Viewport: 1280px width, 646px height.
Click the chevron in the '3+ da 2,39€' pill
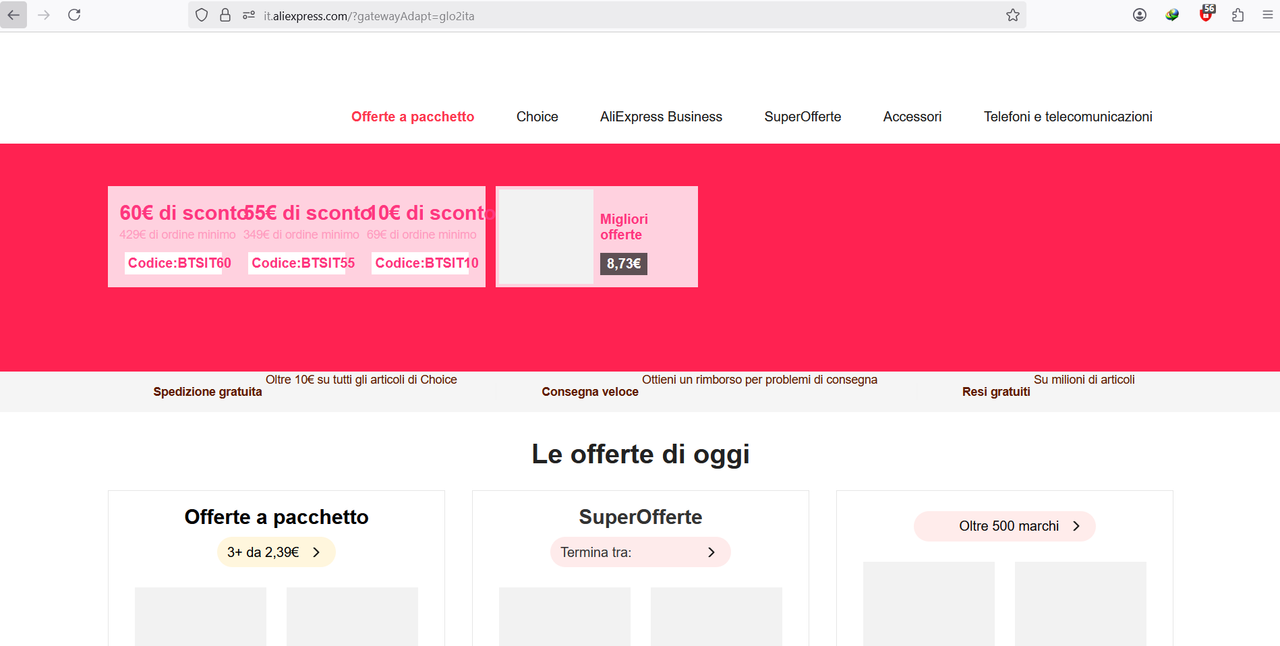316,552
